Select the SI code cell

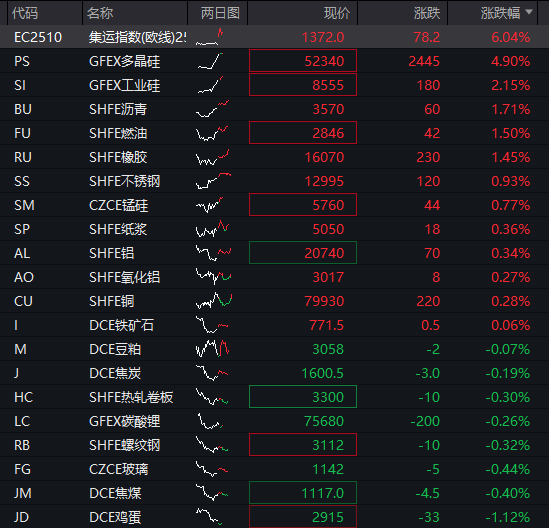coord(20,85)
